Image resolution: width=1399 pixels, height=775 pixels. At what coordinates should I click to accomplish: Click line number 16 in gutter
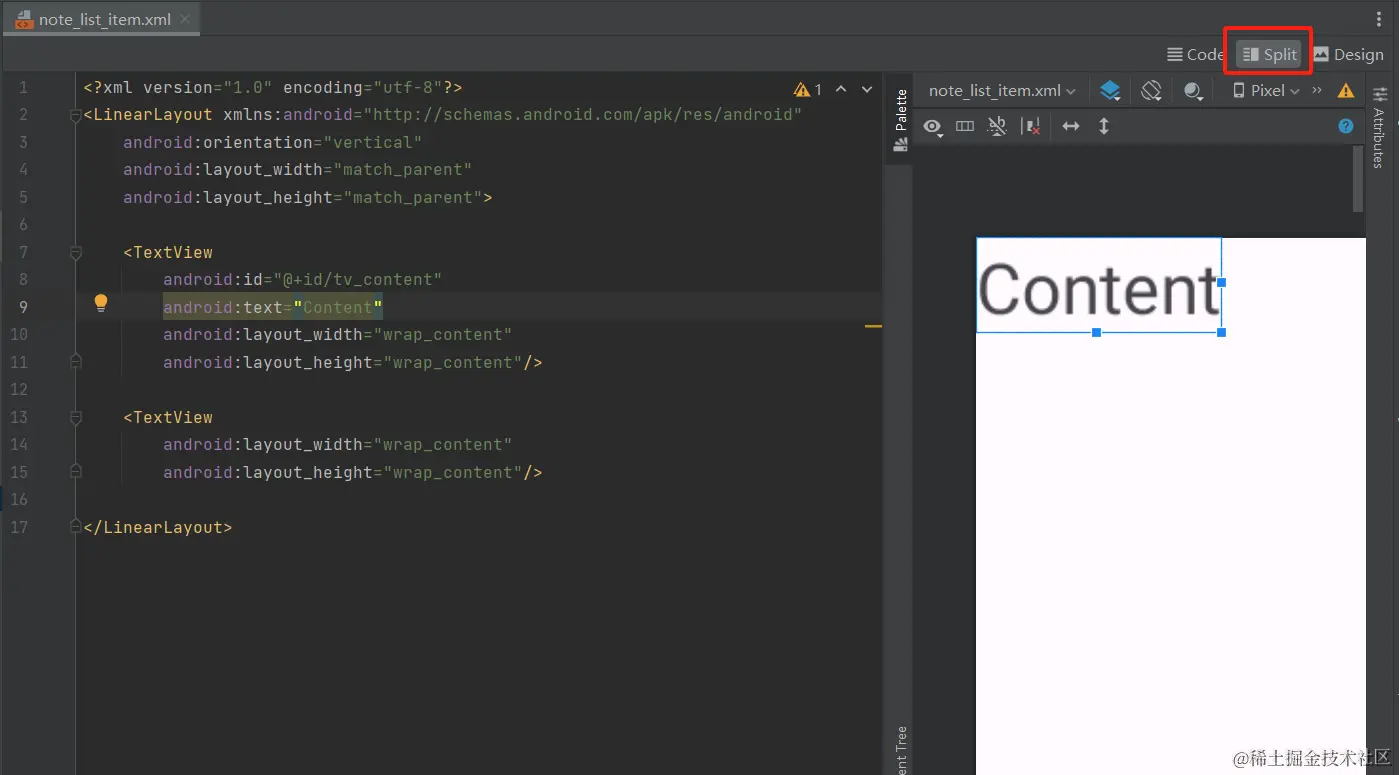click(20, 499)
